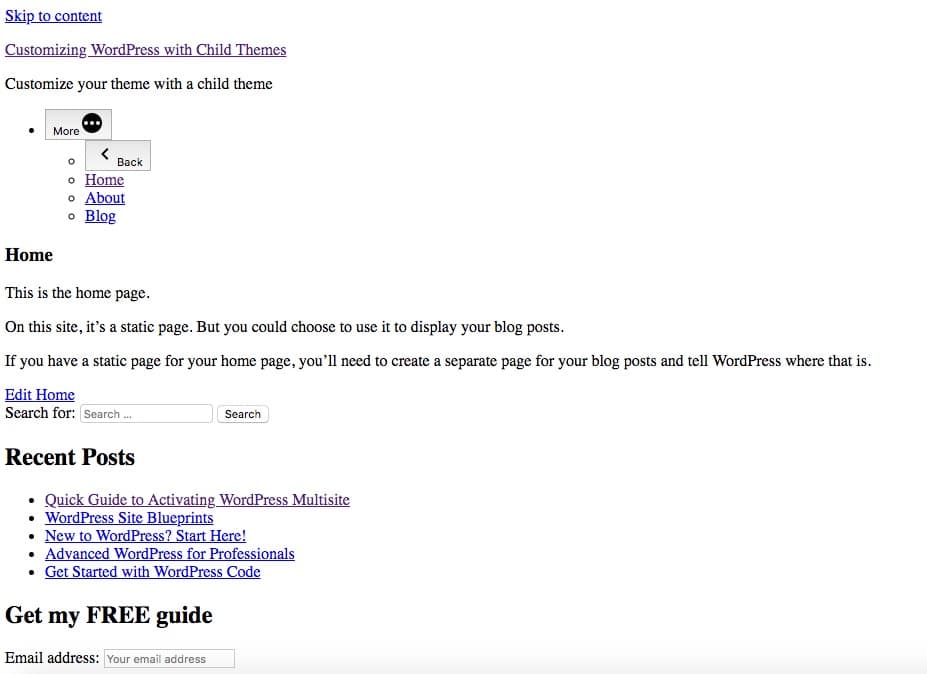Open the About menu item
The image size is (927, 674).
point(104,198)
